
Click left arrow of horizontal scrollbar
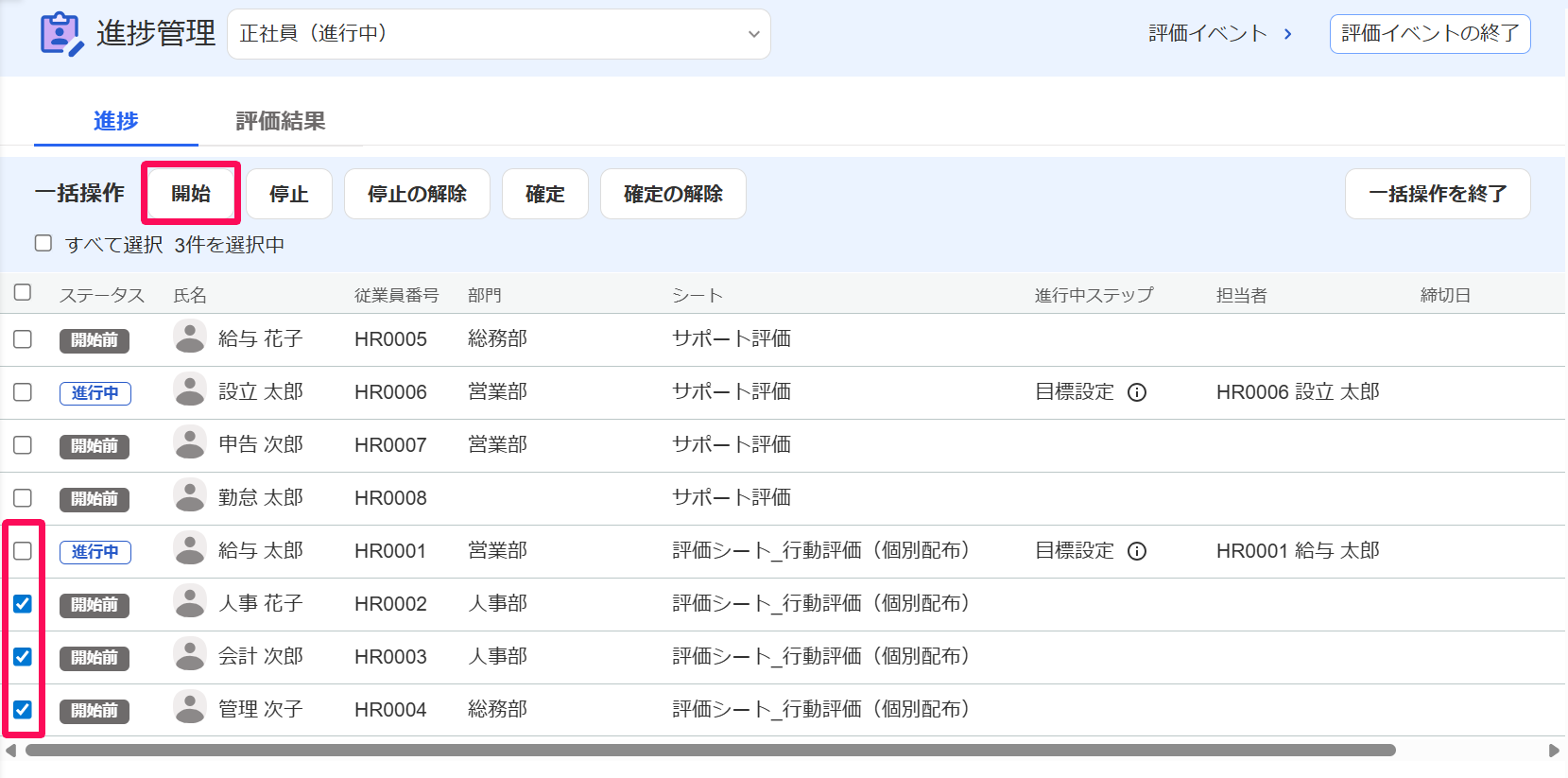[11, 751]
